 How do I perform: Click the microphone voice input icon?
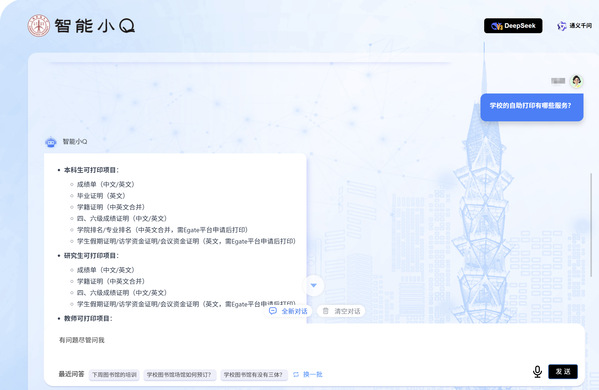click(x=537, y=372)
